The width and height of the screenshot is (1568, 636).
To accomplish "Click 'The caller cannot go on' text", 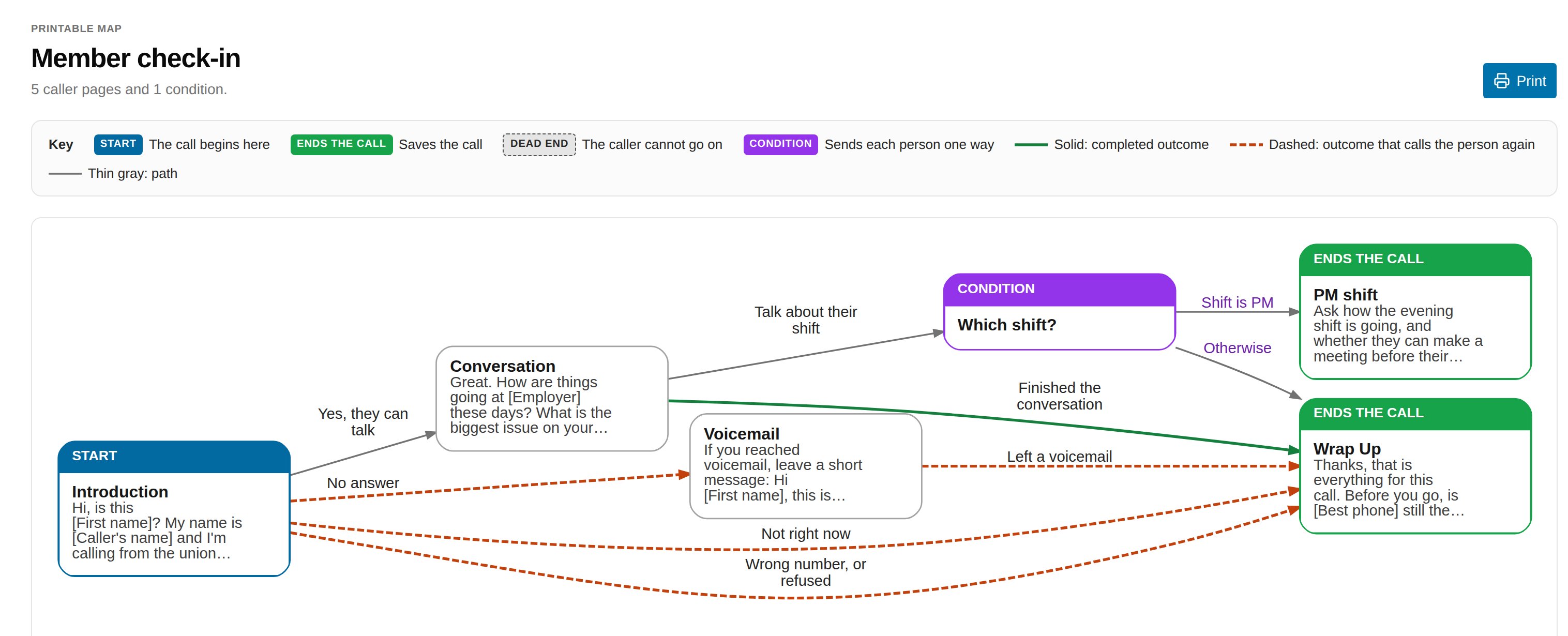I will tap(652, 145).
